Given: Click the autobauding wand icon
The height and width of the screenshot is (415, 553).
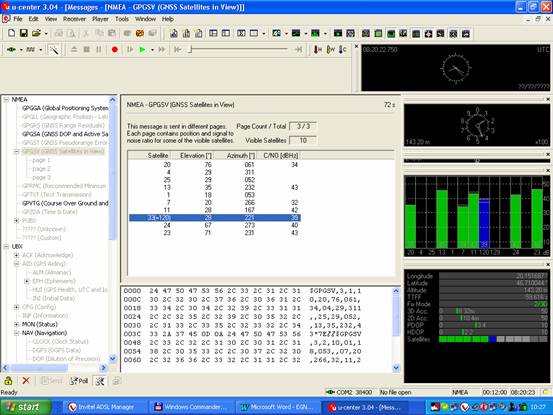Looking at the screenshot, I should pyautogui.click(x=54, y=50).
